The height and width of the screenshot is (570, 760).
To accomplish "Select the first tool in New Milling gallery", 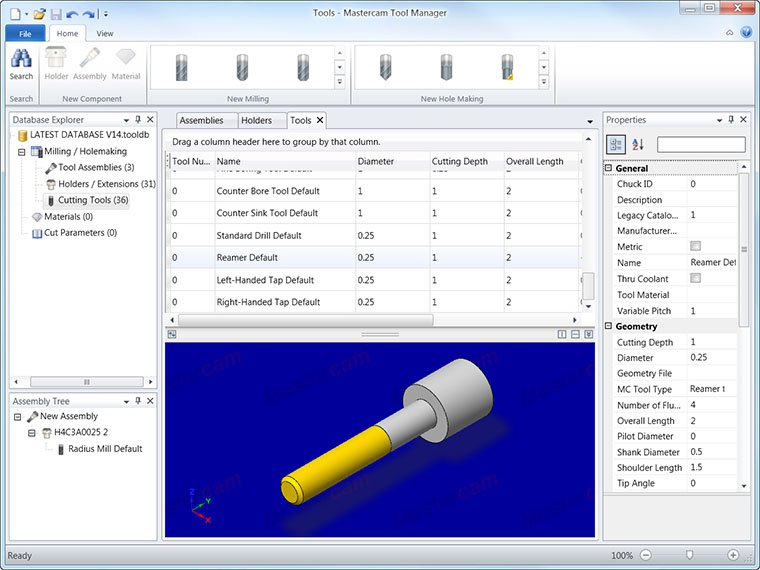I will pos(181,67).
